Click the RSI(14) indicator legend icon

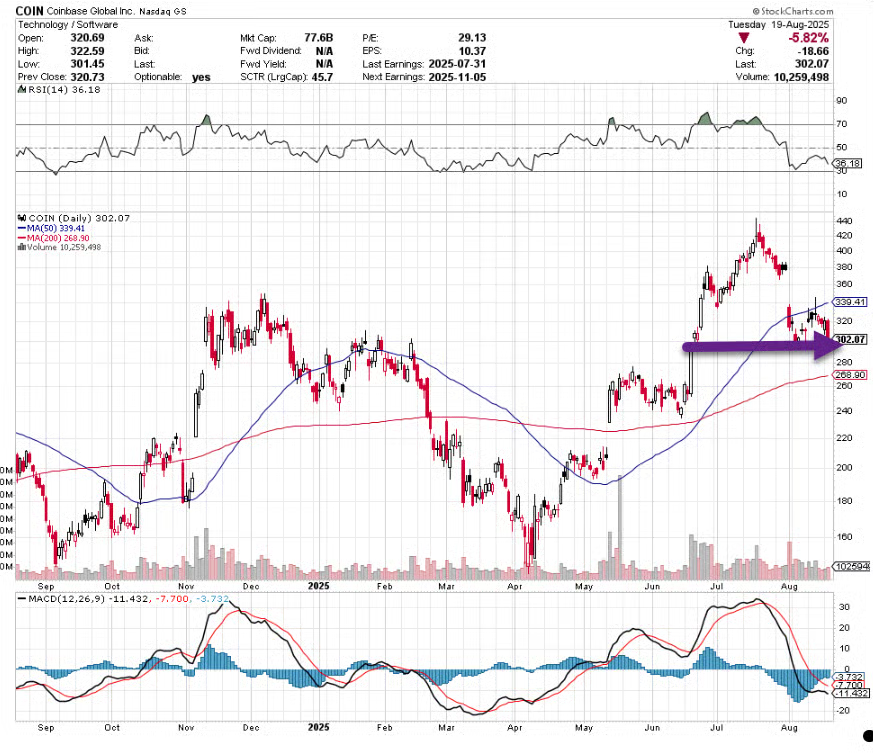coord(22,90)
